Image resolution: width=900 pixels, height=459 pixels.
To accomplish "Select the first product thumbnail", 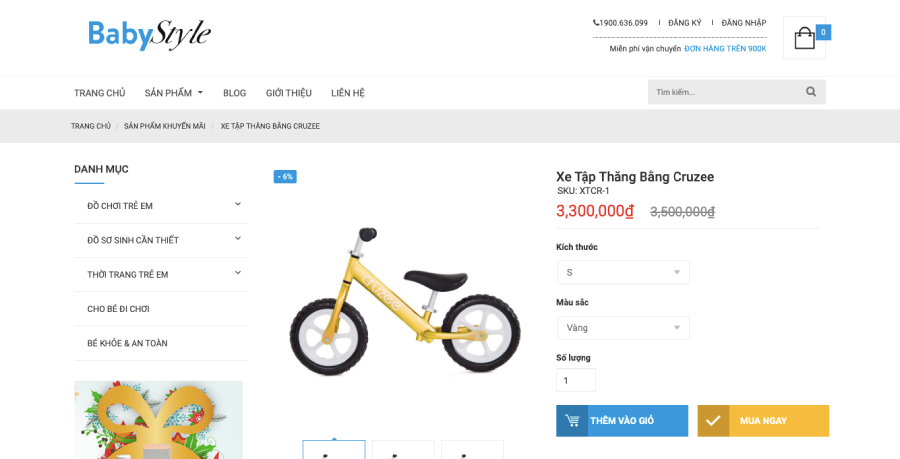I will click(x=334, y=450).
